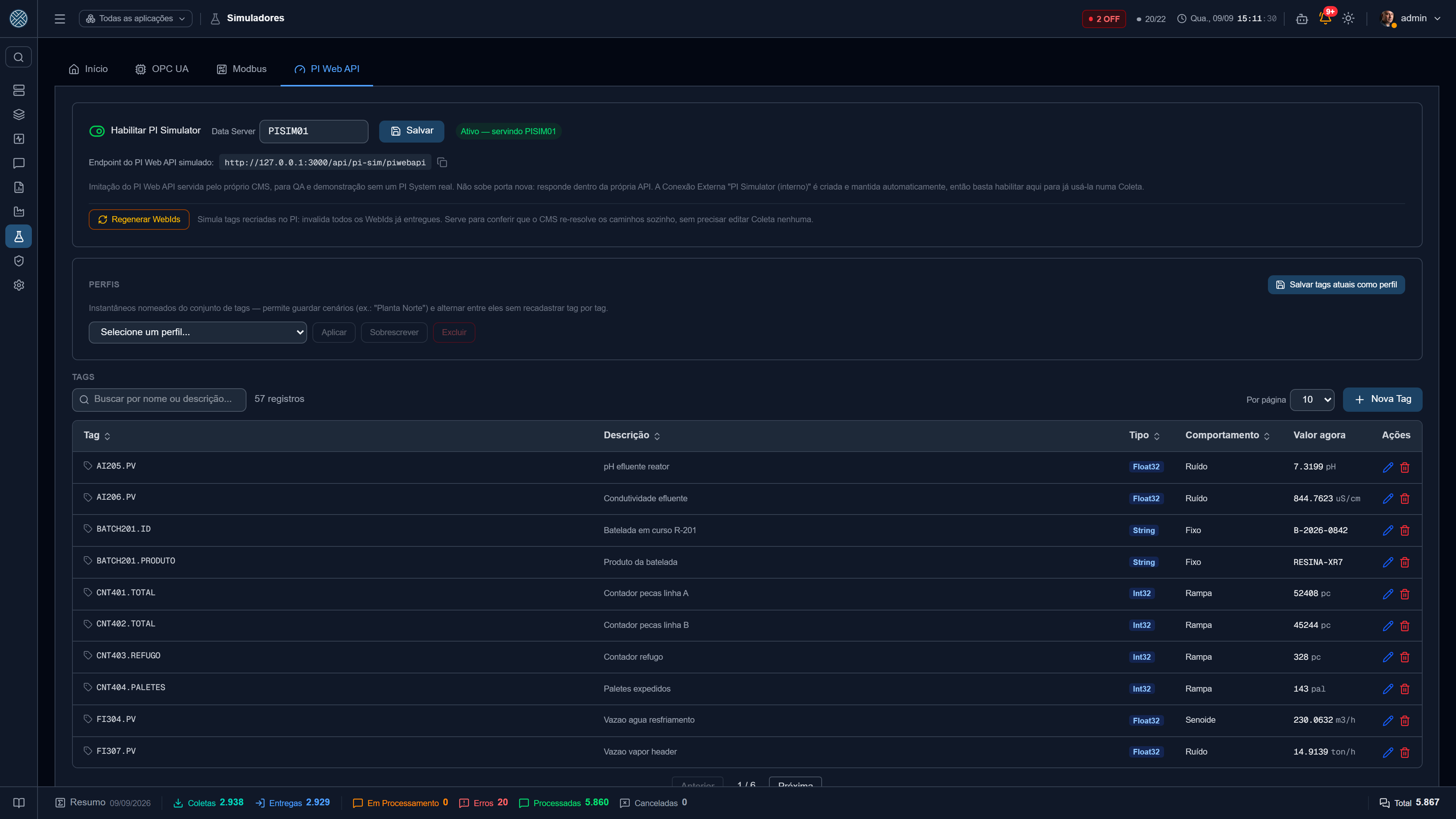The image size is (1456, 819).
Task: Open the Simuladores flask sidebar icon
Action: [x=19, y=236]
